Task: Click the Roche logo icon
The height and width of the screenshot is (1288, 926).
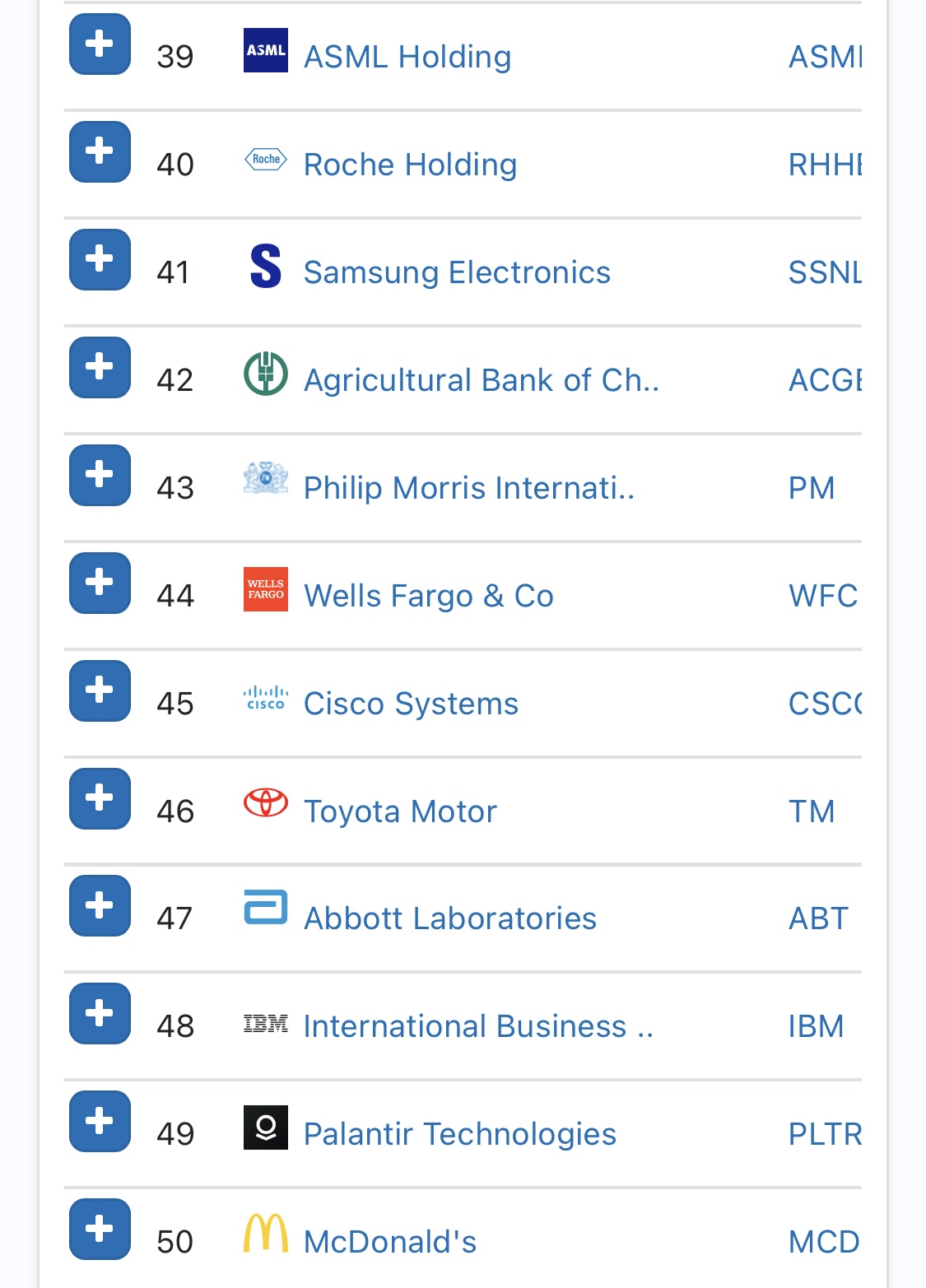Action: pos(265,159)
